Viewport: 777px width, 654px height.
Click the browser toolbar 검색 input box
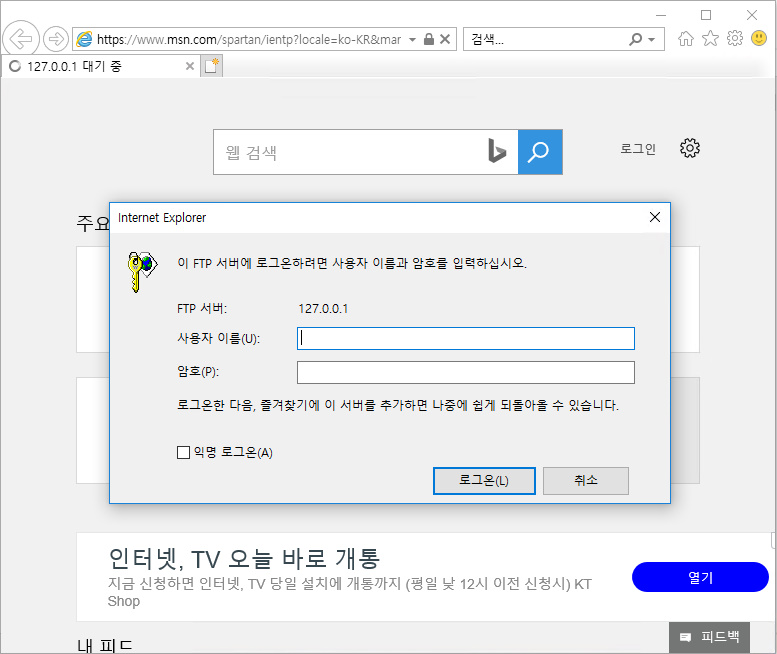point(545,39)
